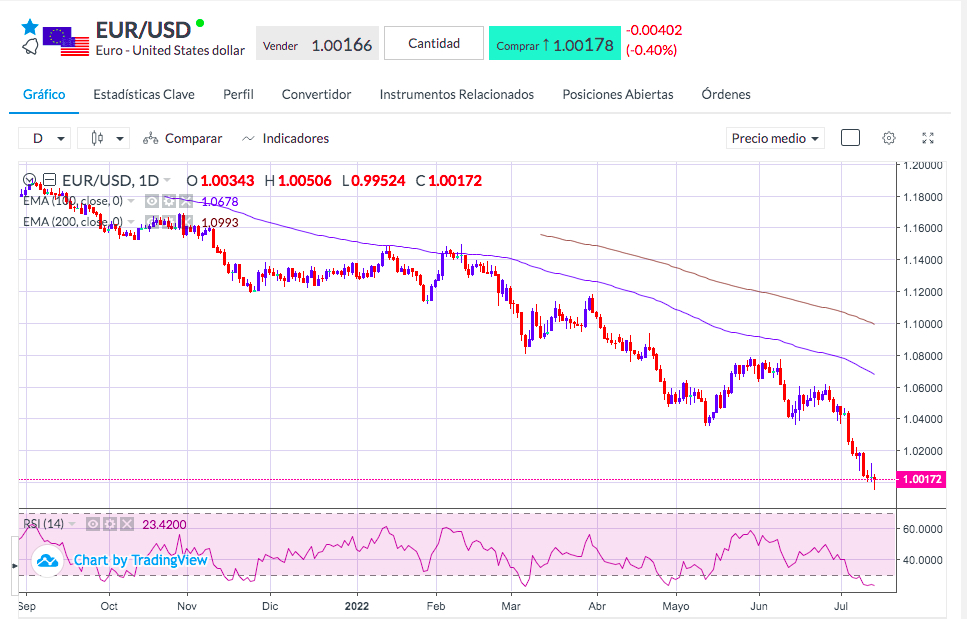The height and width of the screenshot is (619, 967).
Task: Click the TradingView cloud logo icon
Action: (x=47, y=561)
